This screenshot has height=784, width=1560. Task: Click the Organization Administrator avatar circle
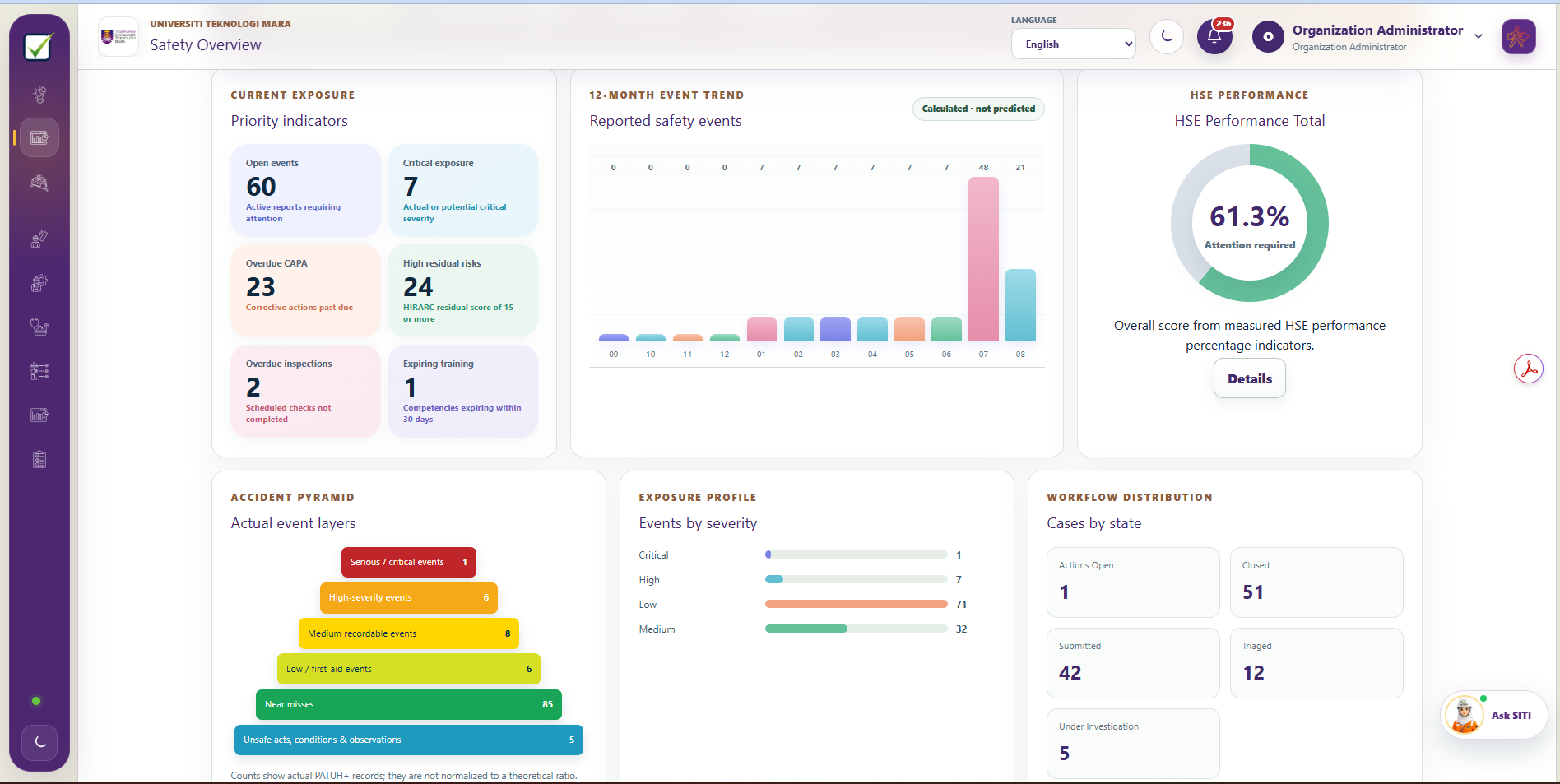click(x=1268, y=36)
